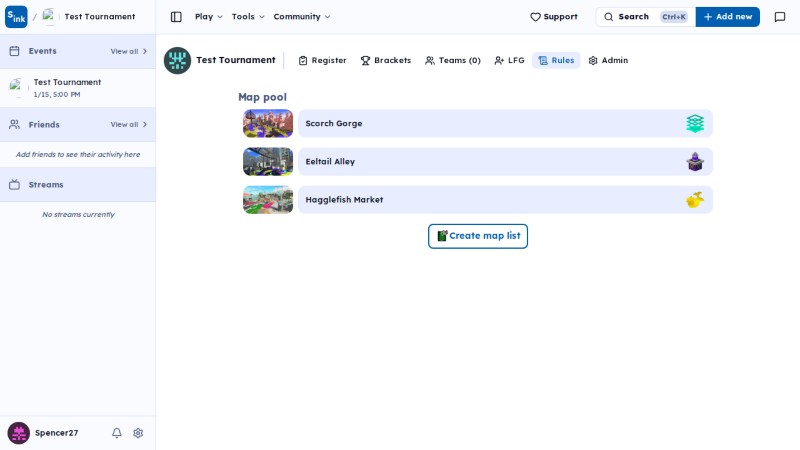
Task: Open the notifications bell
Action: coord(117,433)
